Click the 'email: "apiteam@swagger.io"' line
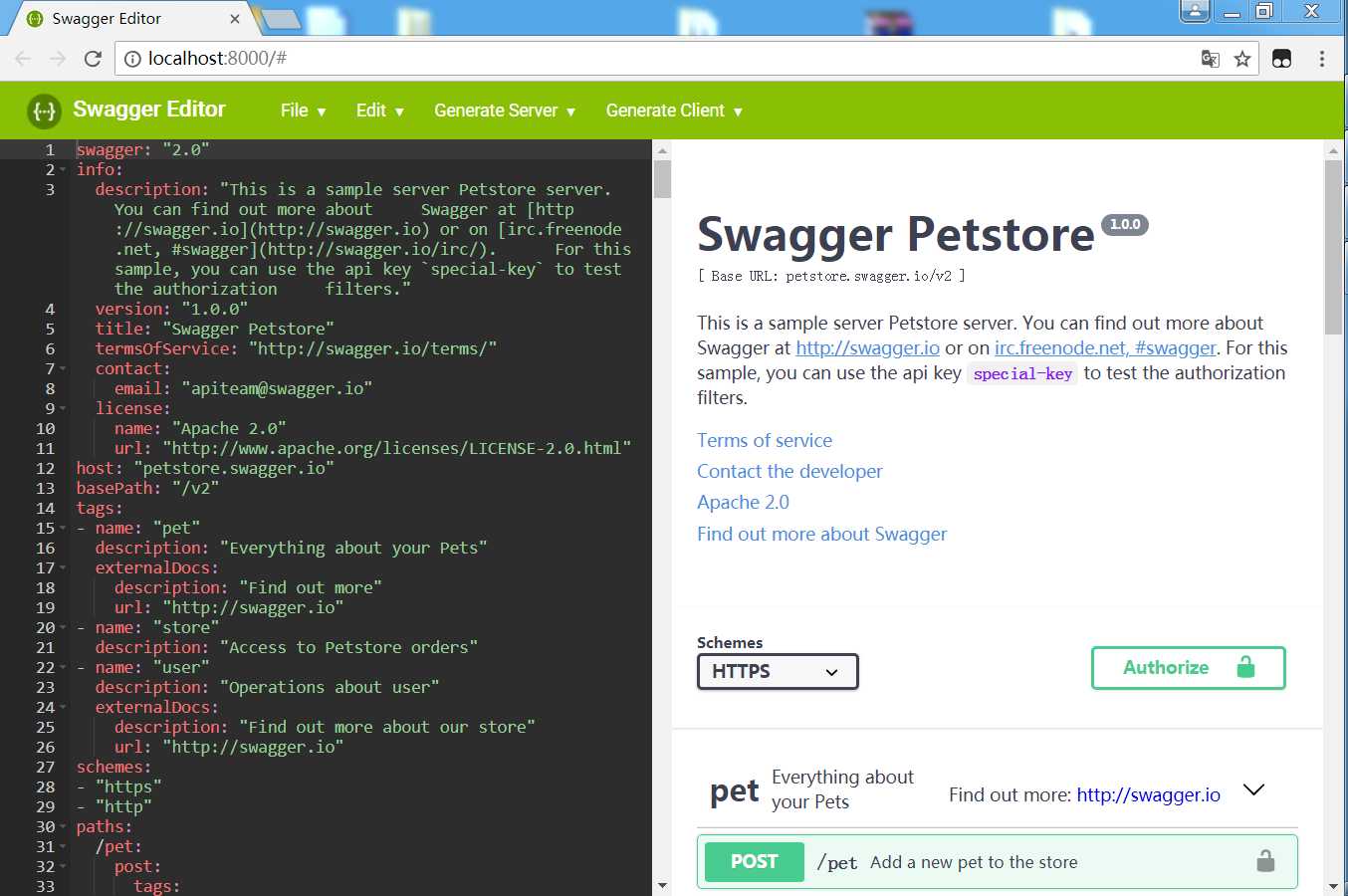The width and height of the screenshot is (1348, 896). click(243, 388)
